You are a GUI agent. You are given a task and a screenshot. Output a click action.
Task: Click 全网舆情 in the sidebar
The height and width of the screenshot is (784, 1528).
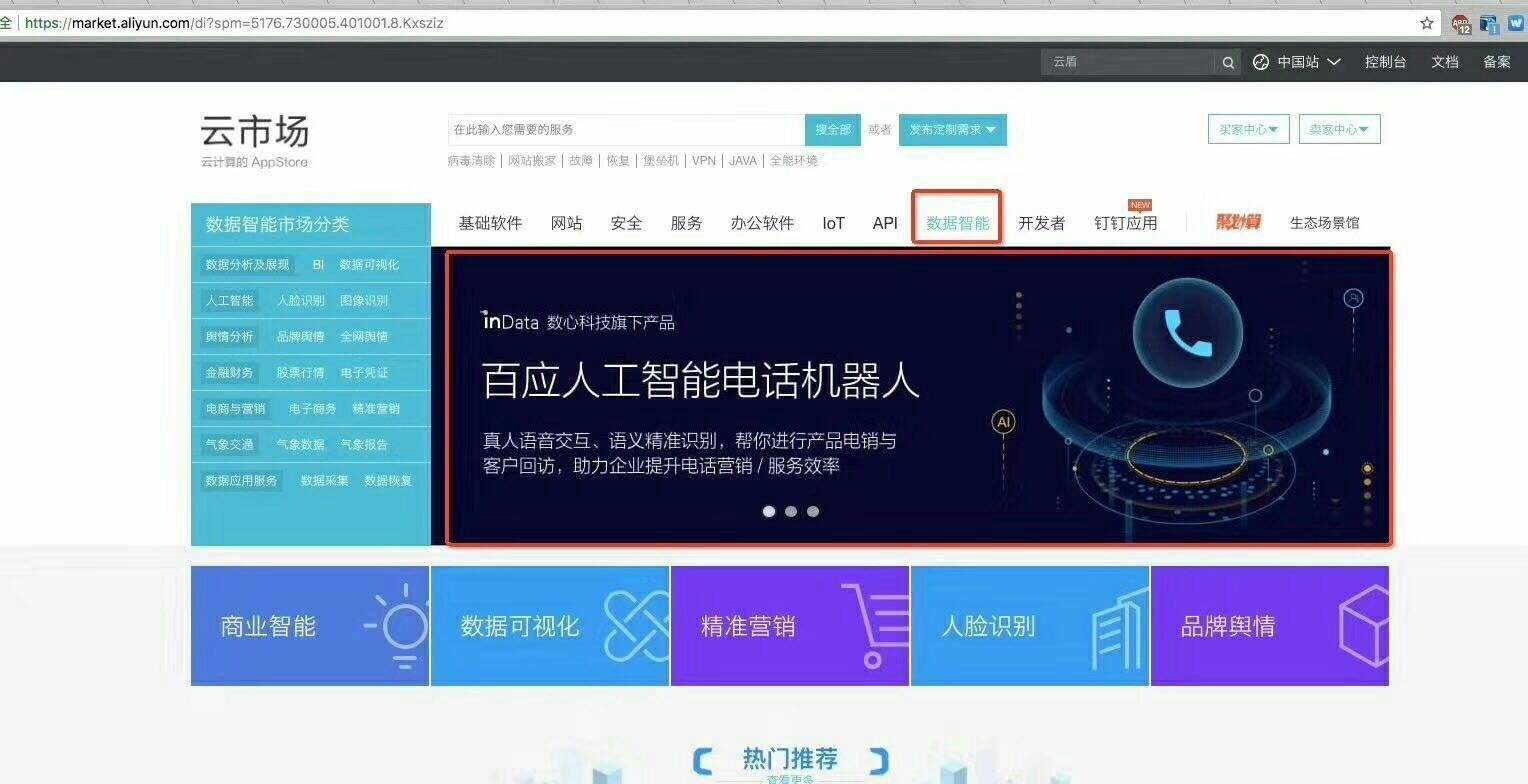coord(364,337)
